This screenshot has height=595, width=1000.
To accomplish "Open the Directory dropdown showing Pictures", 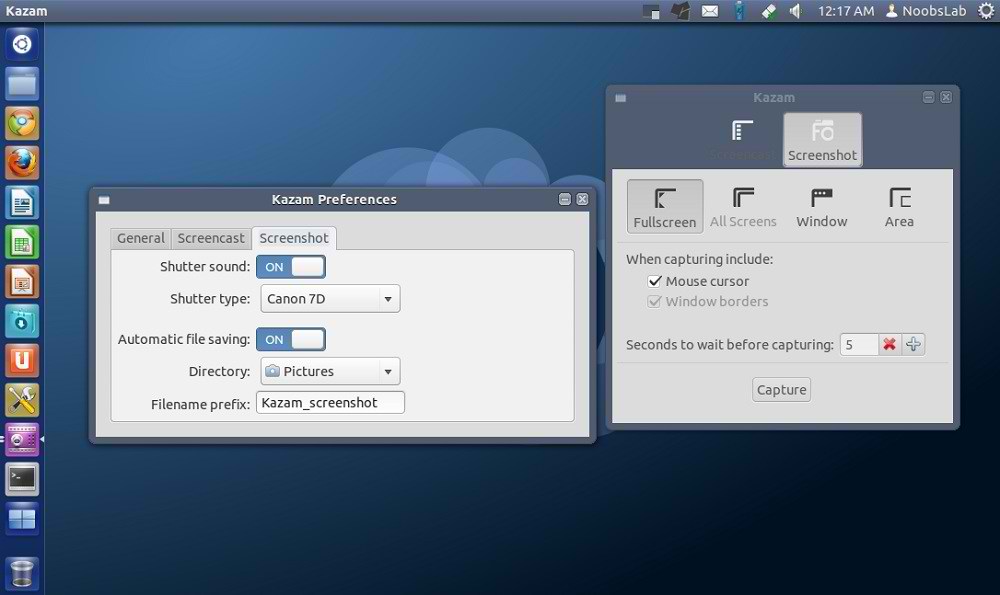I will [330, 371].
